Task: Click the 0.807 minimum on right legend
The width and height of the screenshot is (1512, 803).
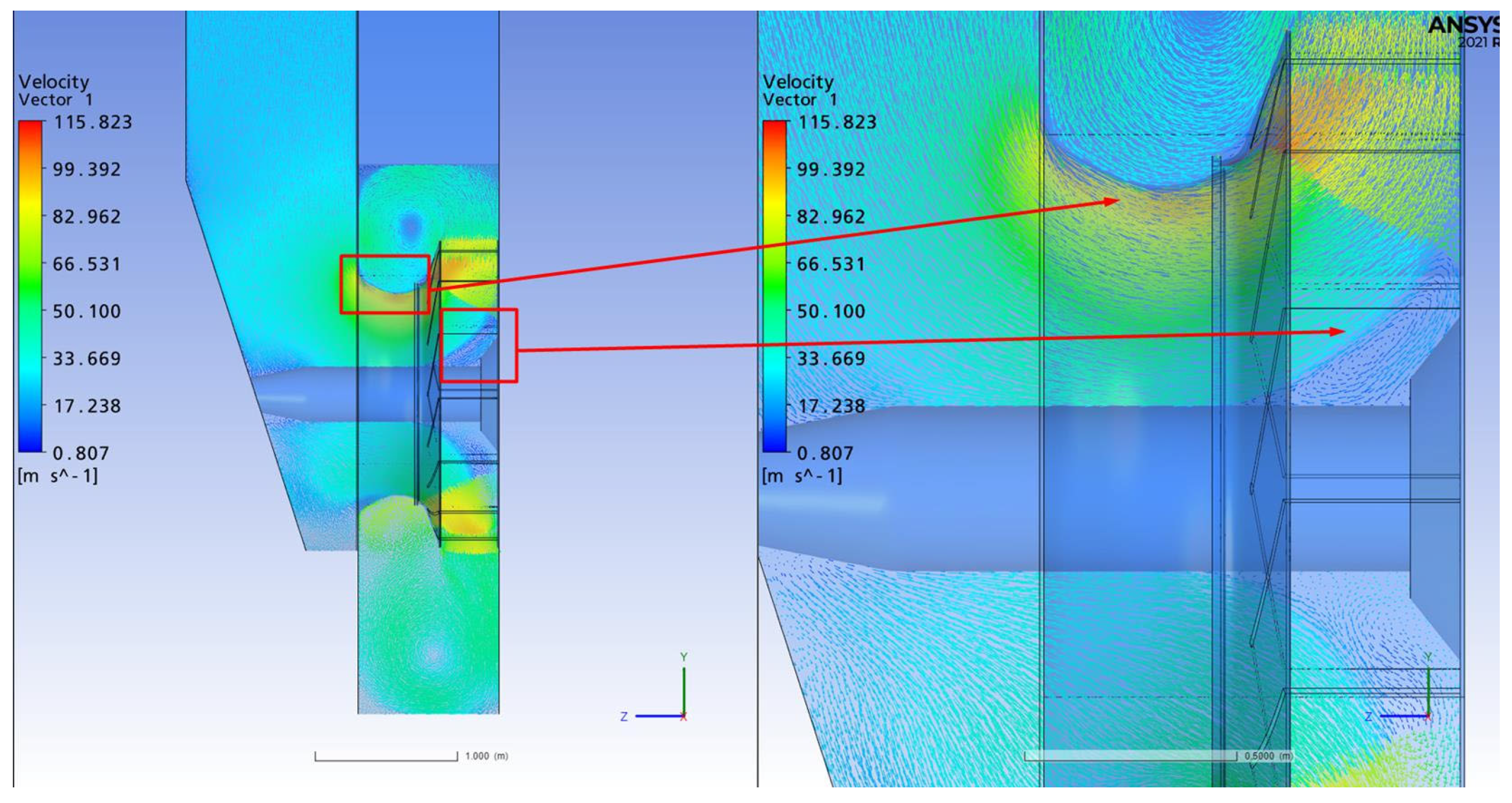Action: coord(825,453)
